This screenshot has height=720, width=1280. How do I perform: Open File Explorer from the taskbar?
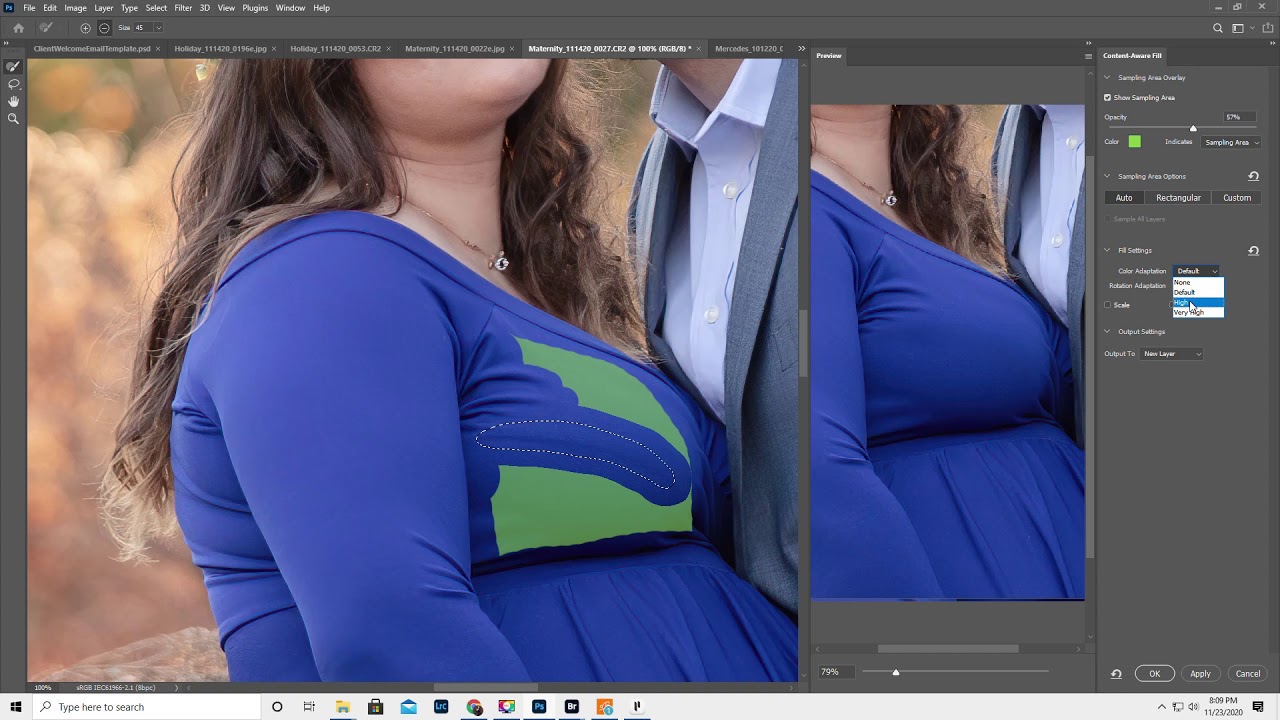point(343,707)
